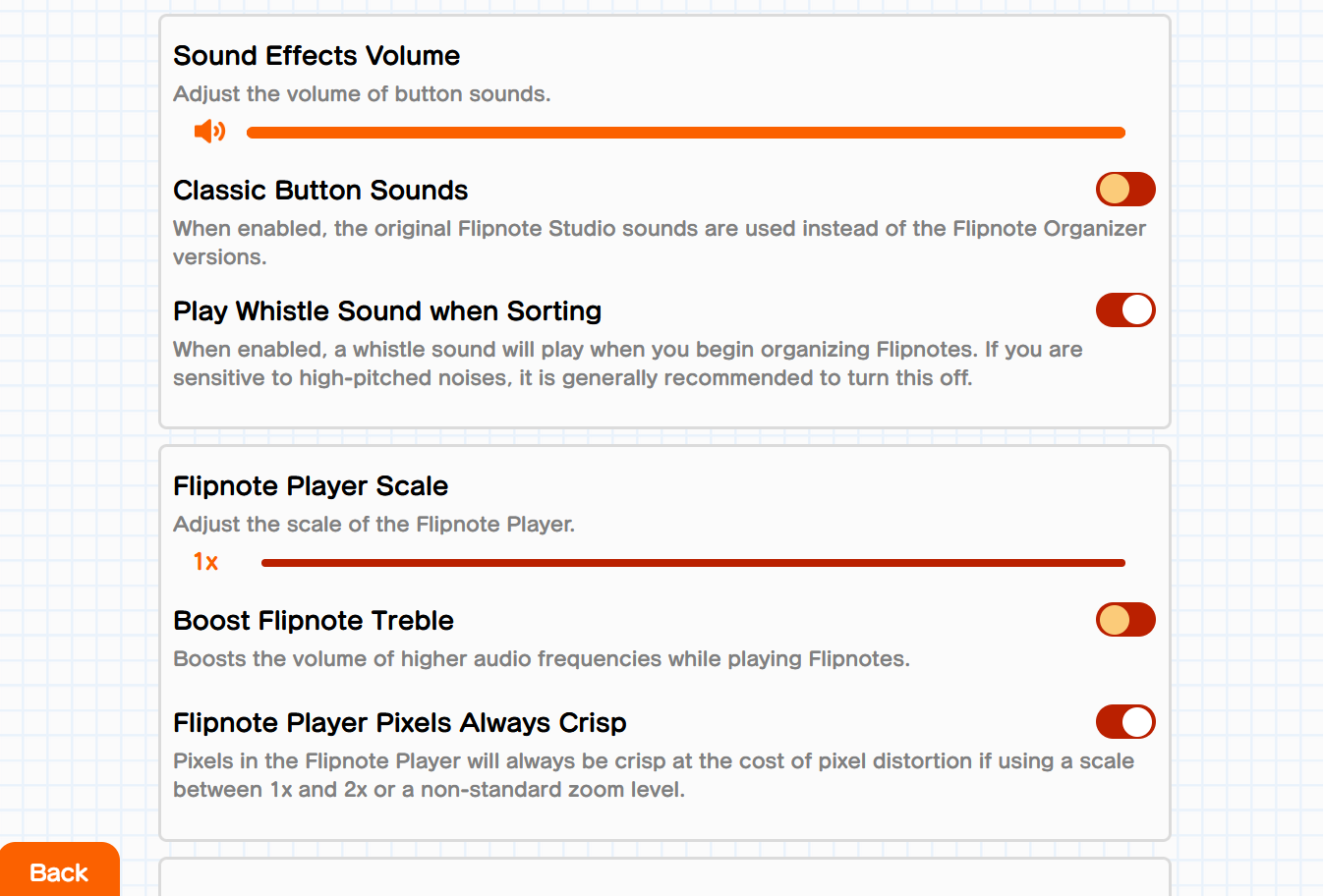Click the Flipnote Player Scale heading
The height and width of the screenshot is (896, 1323).
(x=311, y=486)
